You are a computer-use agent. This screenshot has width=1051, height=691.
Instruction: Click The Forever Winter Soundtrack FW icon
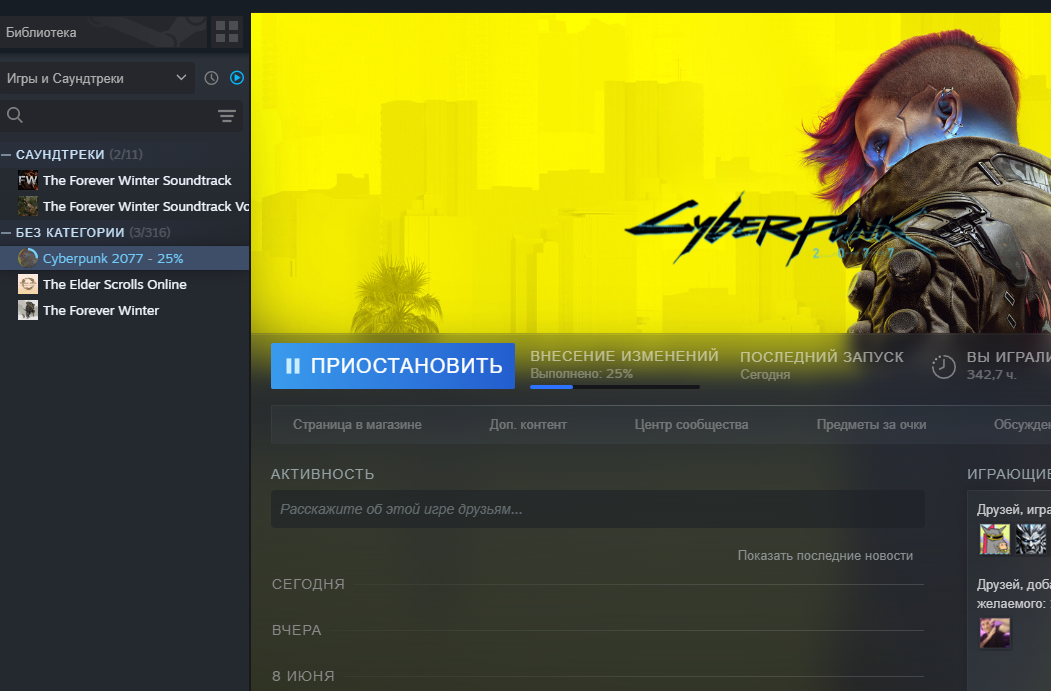pyautogui.click(x=27, y=180)
